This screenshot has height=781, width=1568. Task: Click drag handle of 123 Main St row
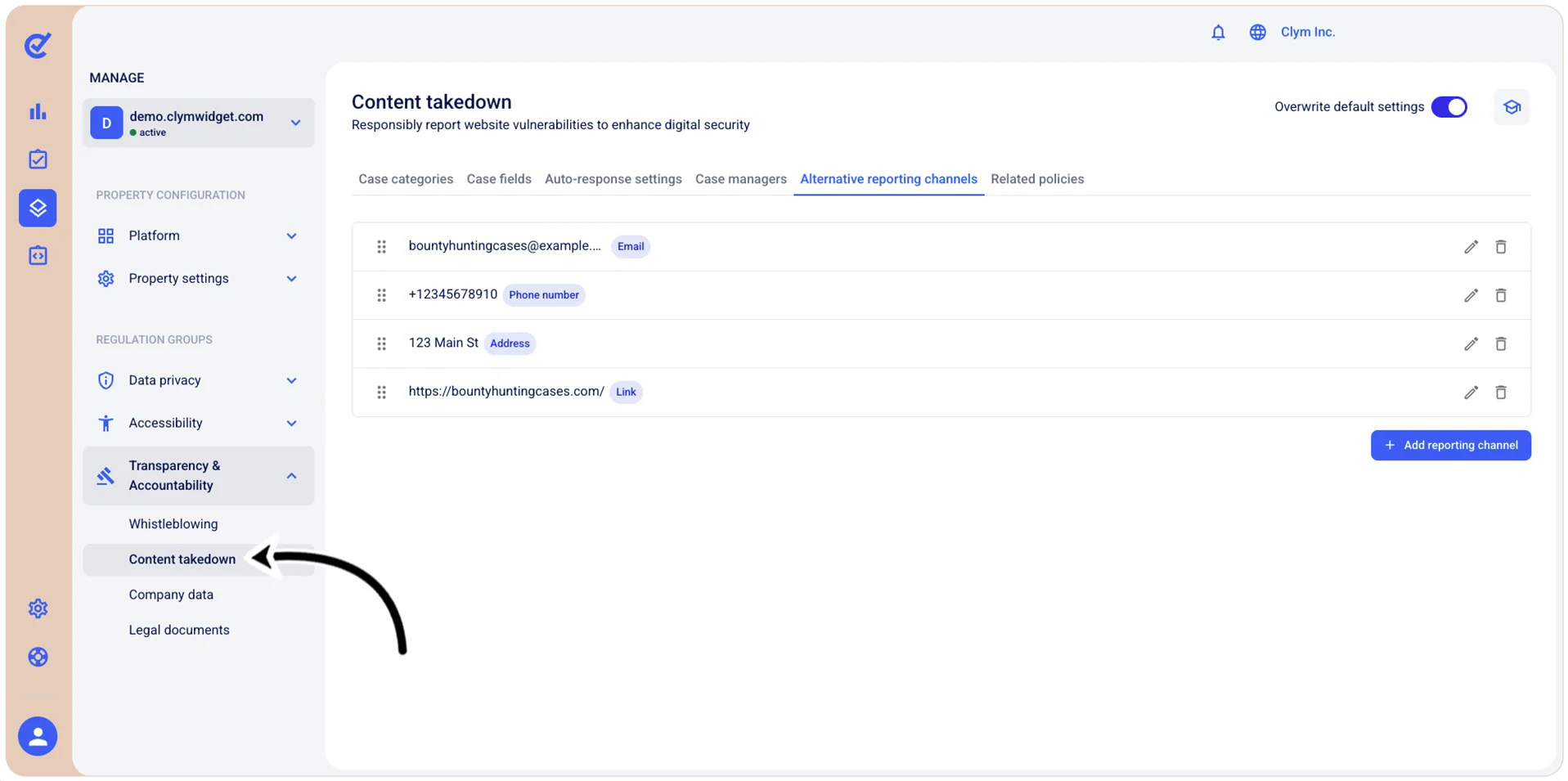(x=381, y=343)
